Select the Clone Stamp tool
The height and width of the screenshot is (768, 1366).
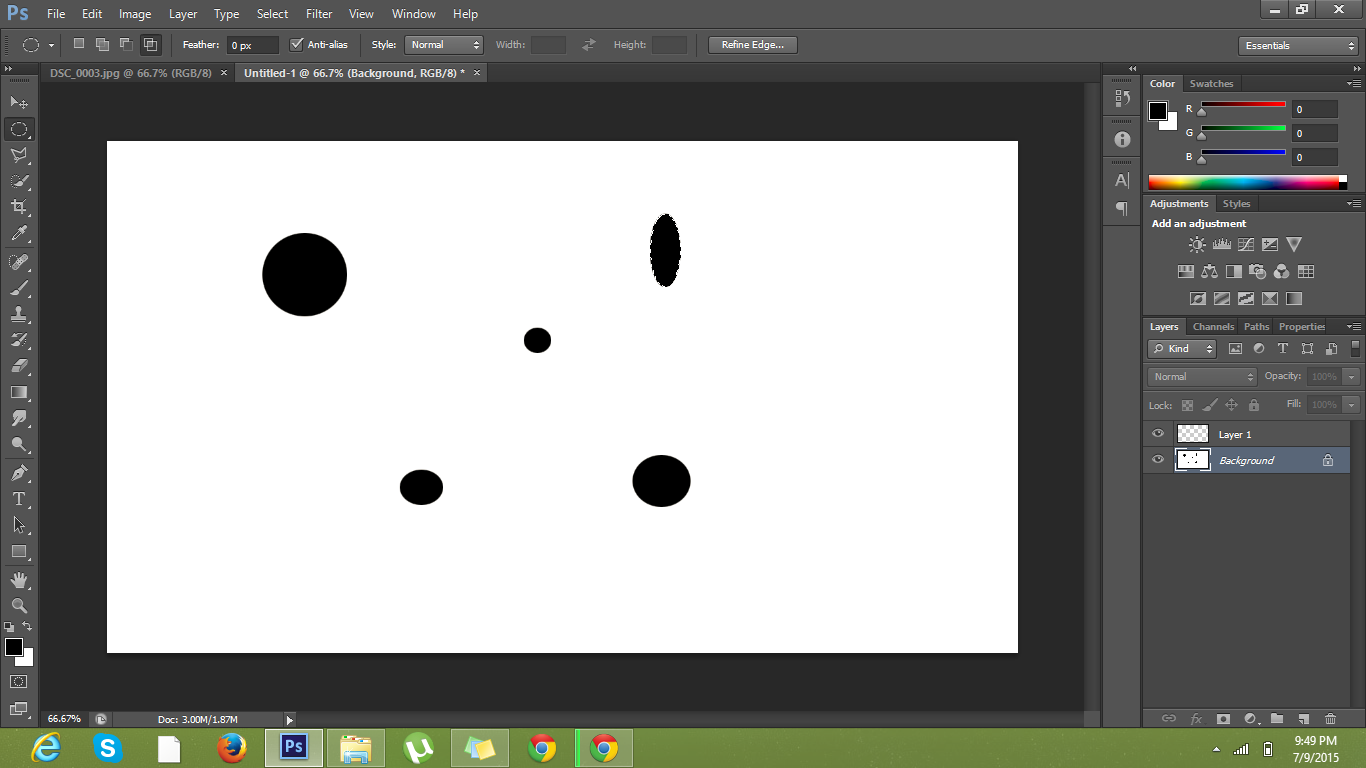pyautogui.click(x=19, y=314)
